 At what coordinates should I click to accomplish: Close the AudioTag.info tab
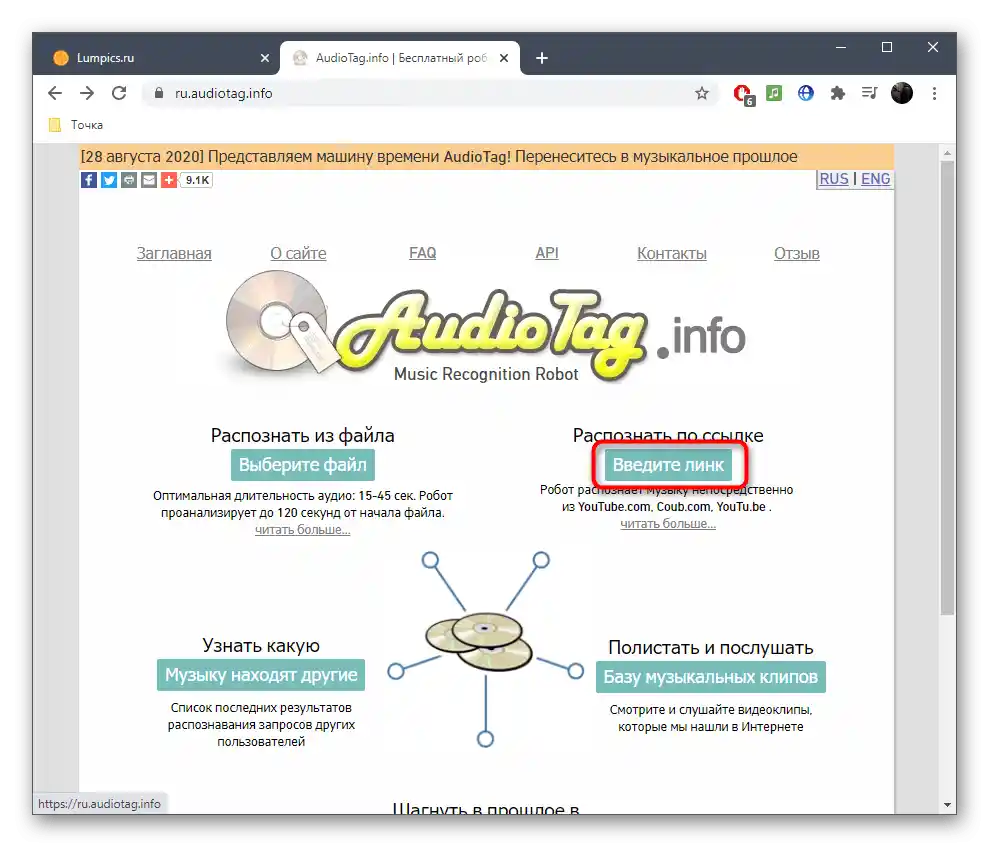point(504,58)
